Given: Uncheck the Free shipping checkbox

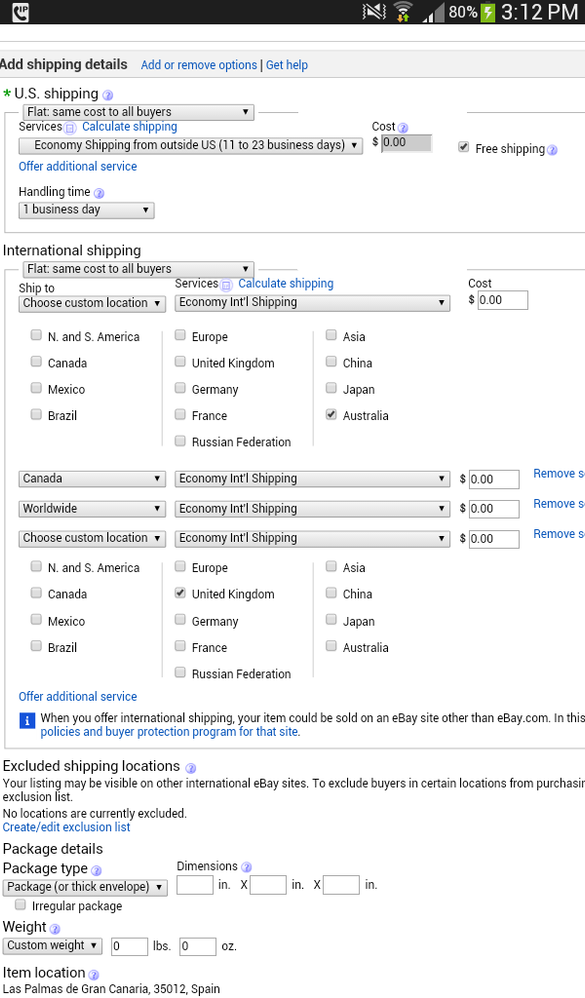Looking at the screenshot, I should pyautogui.click(x=463, y=148).
